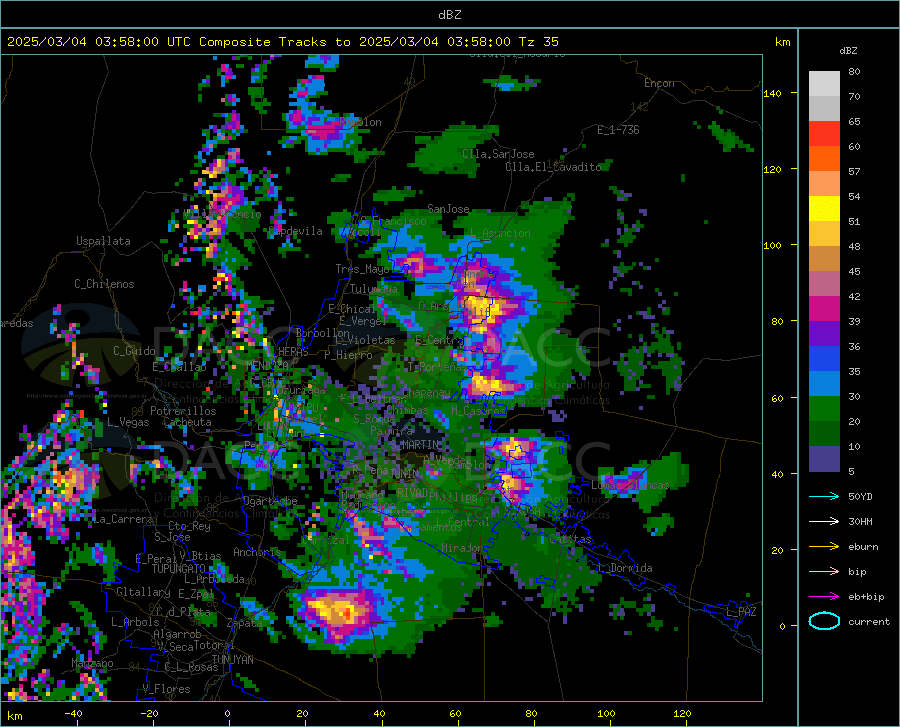Click the E_1-736 place label

point(618,130)
